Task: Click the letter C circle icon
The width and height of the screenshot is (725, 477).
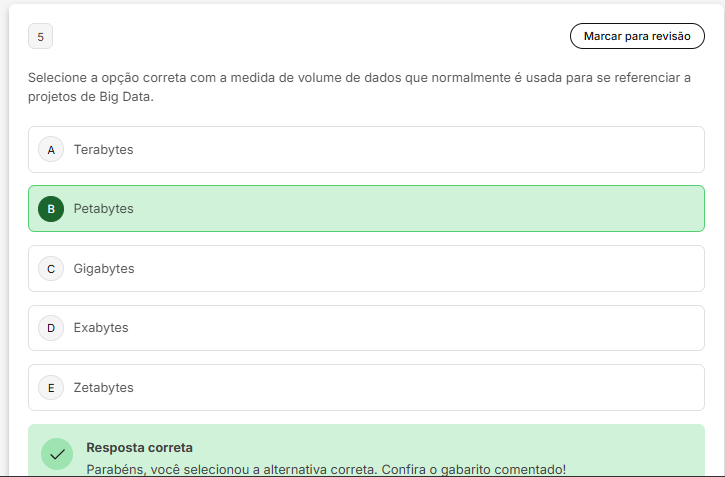Action: coord(51,269)
